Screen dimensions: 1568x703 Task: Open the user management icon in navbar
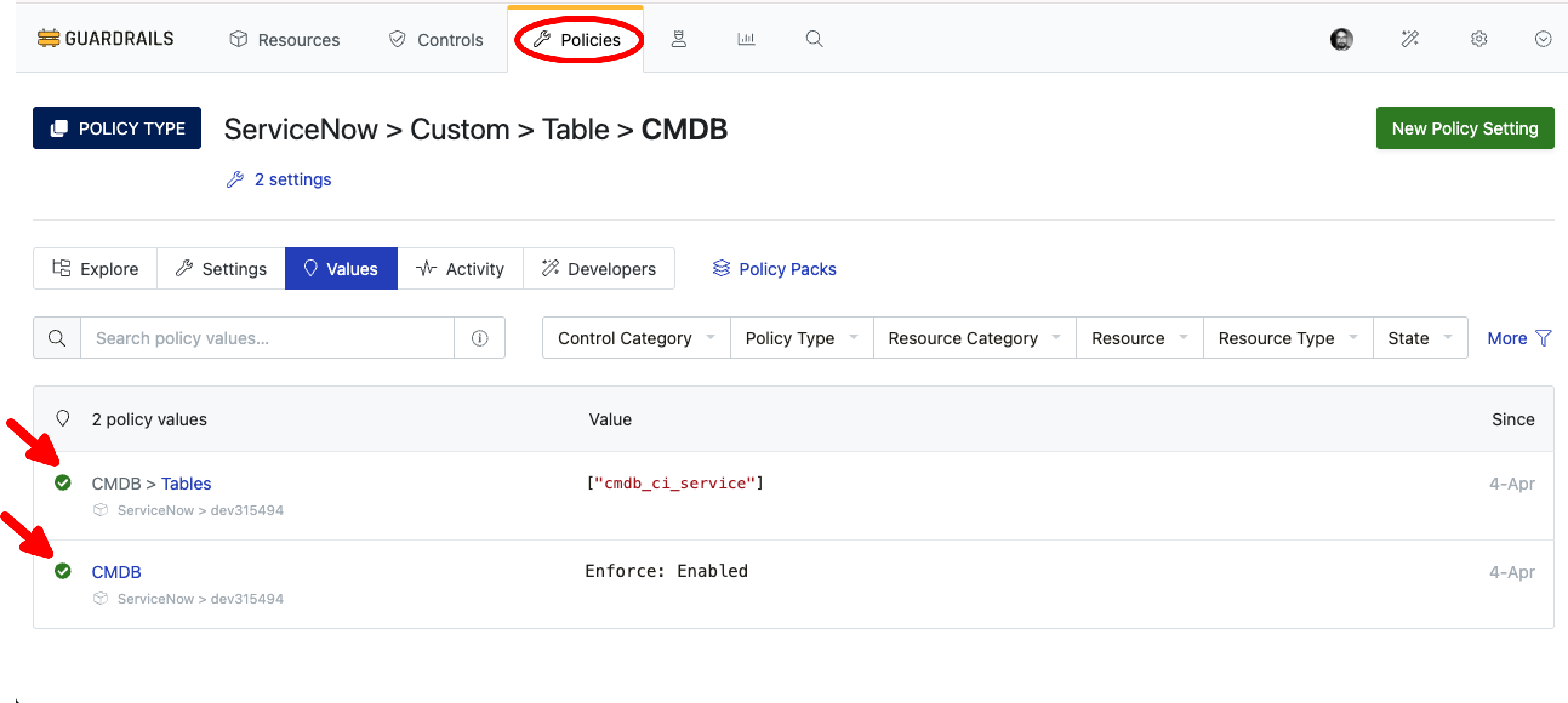678,39
